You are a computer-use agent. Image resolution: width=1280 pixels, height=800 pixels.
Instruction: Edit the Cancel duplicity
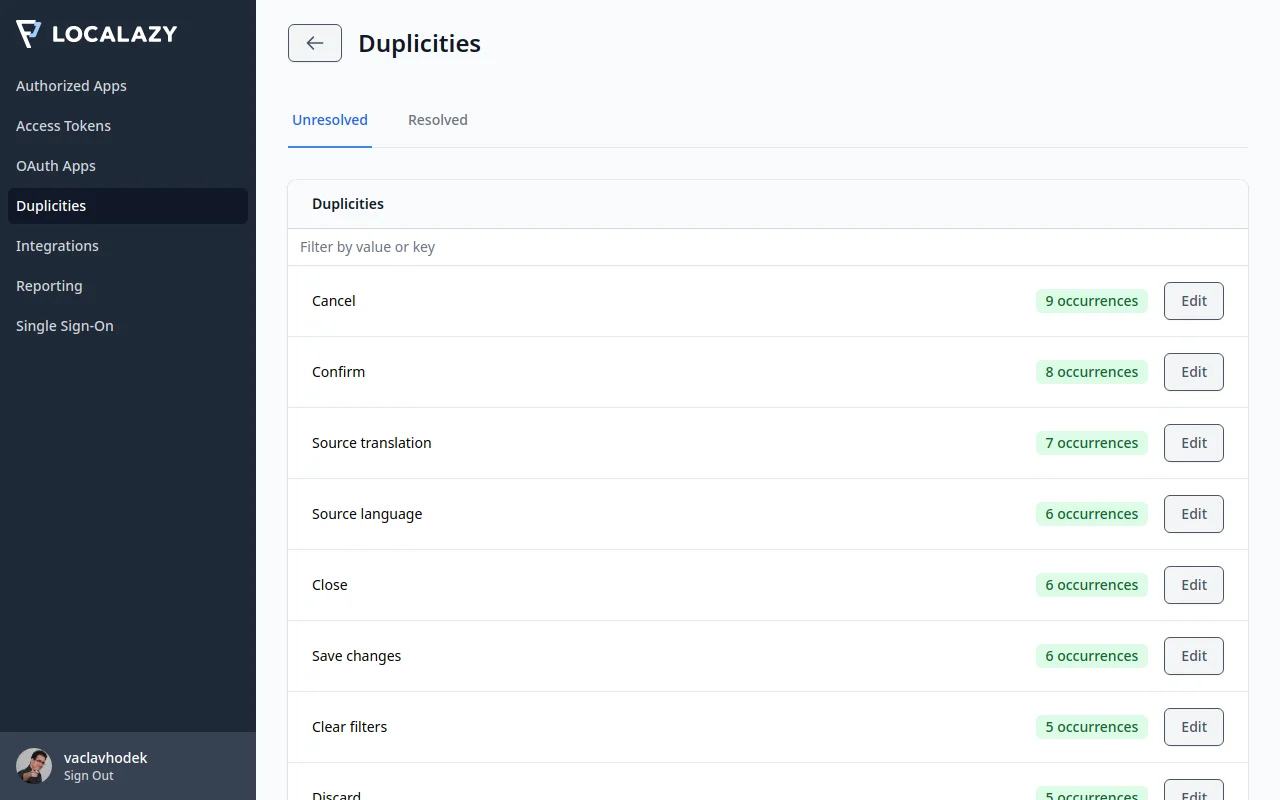click(x=1193, y=301)
